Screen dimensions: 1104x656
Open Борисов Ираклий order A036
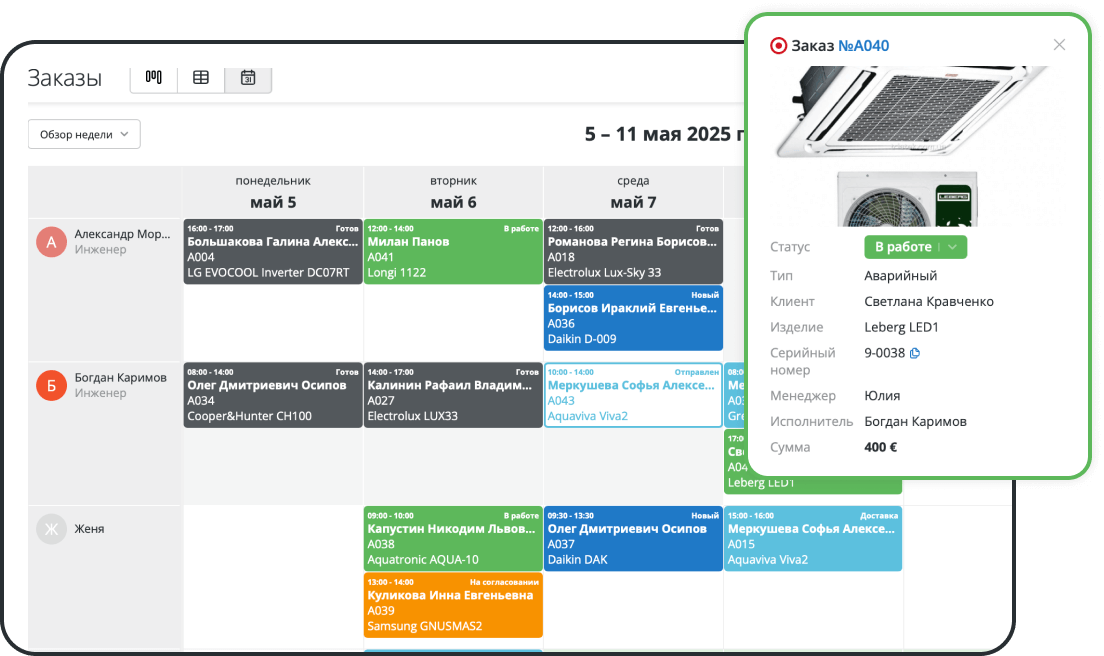click(x=632, y=318)
